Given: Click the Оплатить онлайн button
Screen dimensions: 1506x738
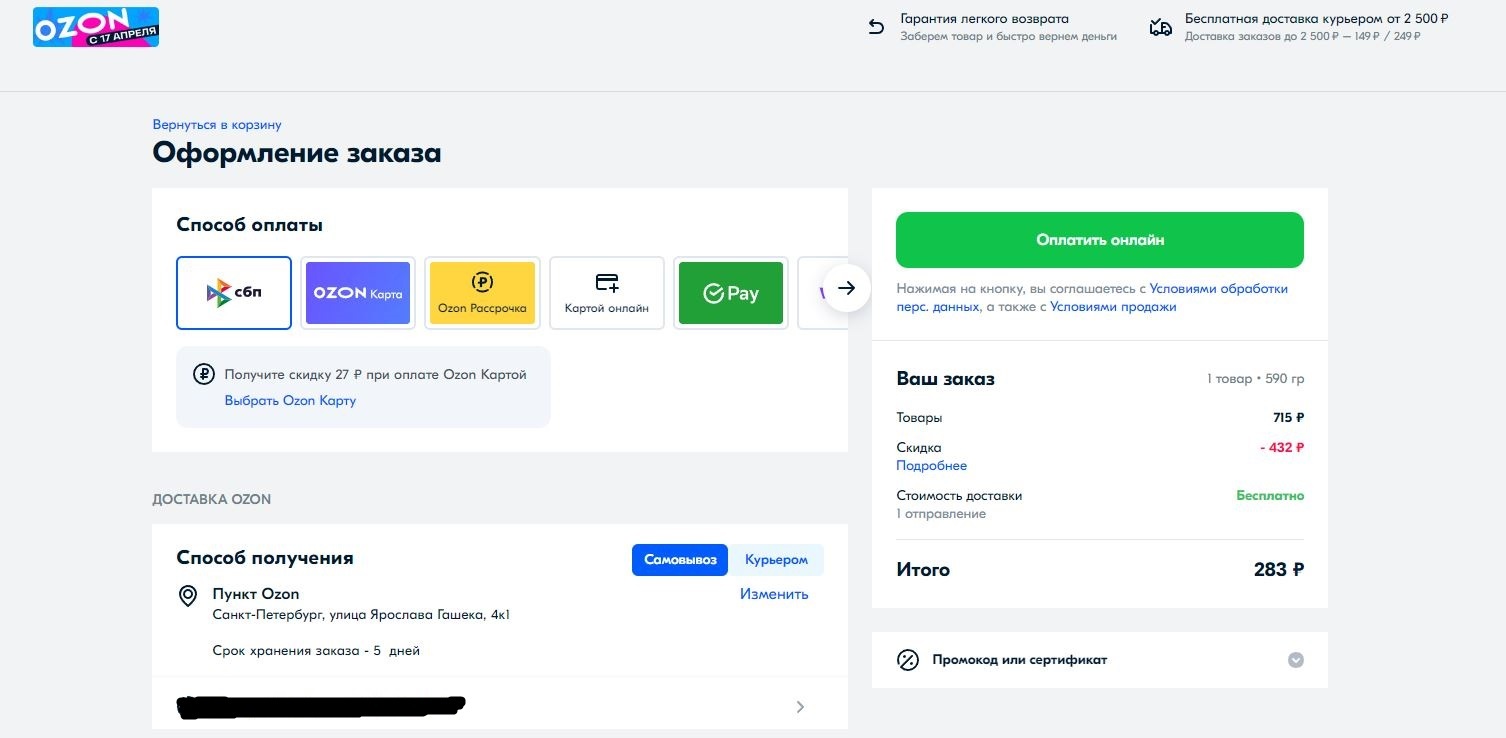Looking at the screenshot, I should 1100,240.
